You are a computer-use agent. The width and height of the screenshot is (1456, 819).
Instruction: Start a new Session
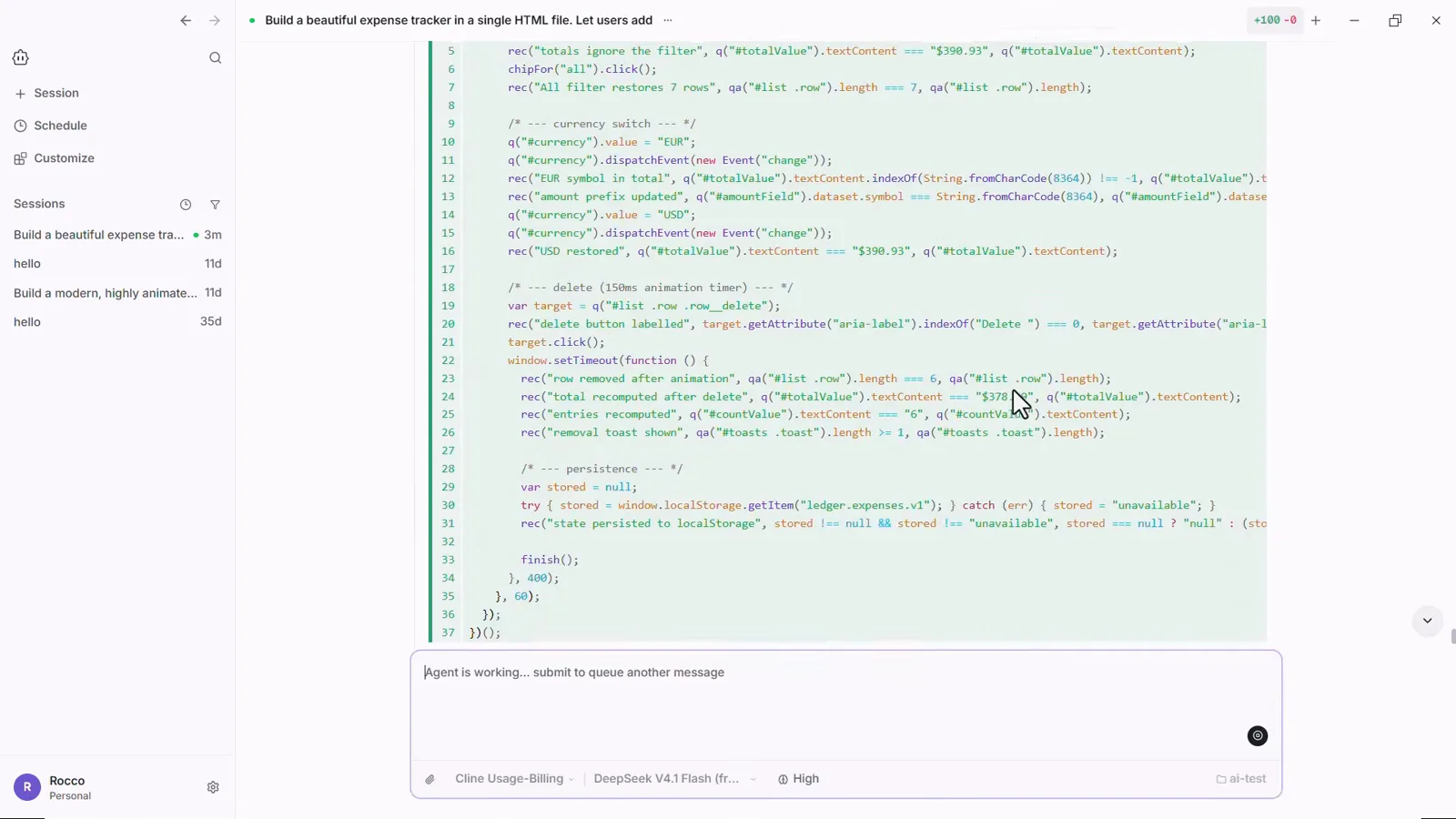coord(47,93)
